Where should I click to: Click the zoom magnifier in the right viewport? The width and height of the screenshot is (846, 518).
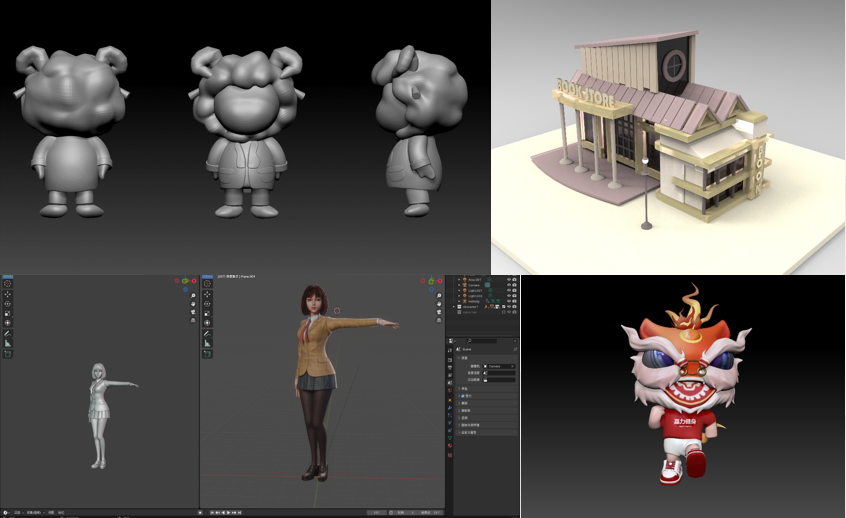click(440, 293)
